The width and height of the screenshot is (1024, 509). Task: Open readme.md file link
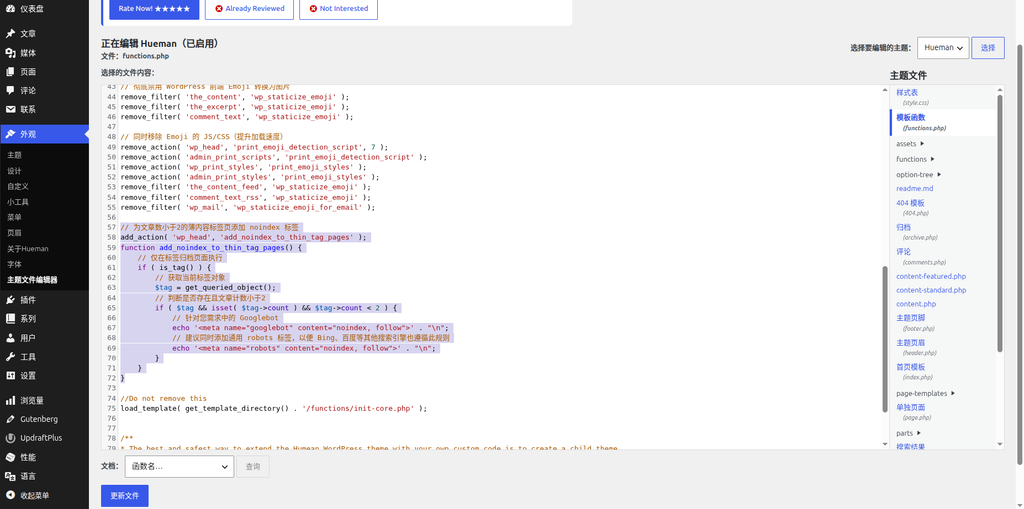[x=914, y=188]
